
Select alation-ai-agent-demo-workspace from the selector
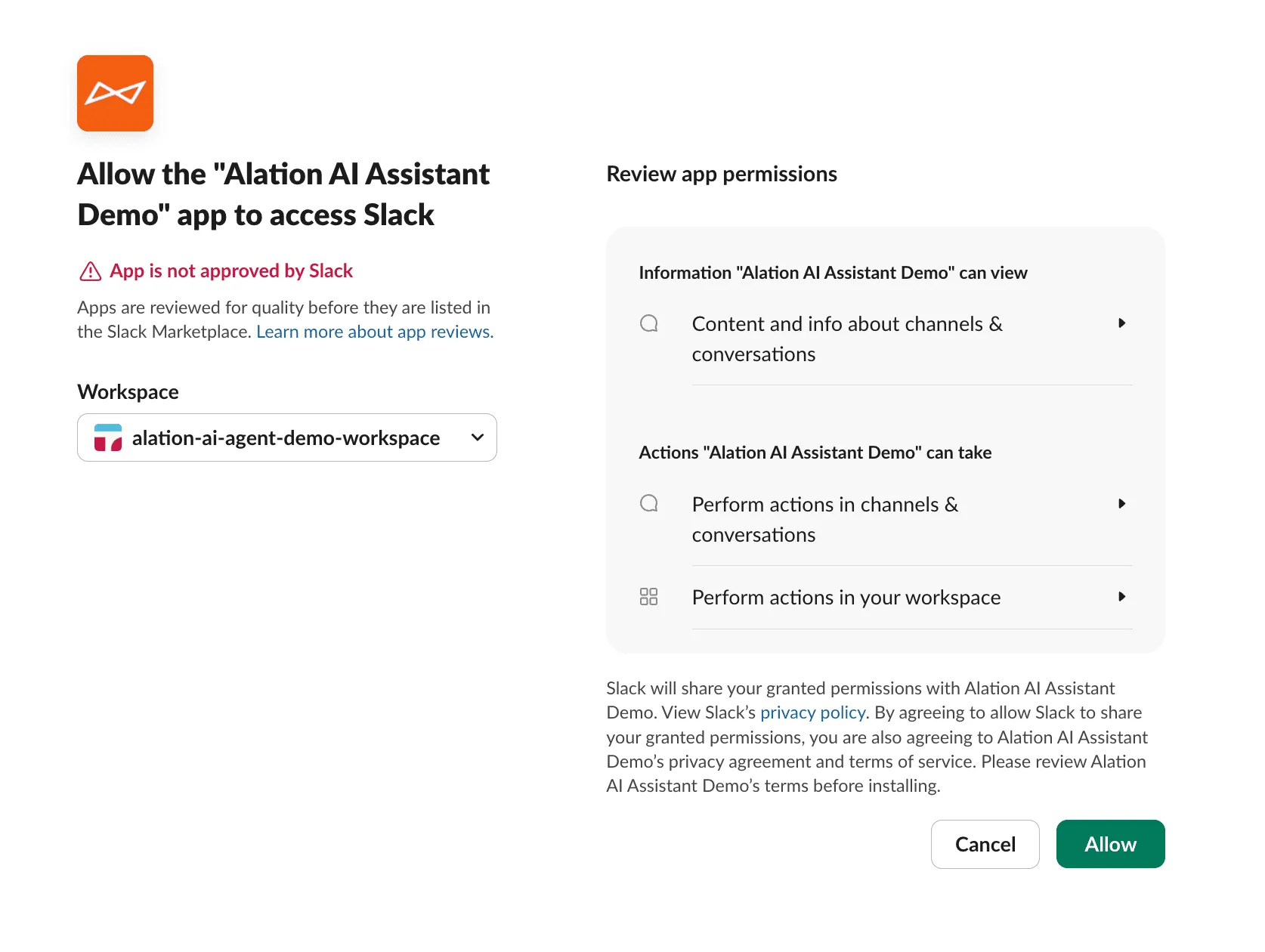coord(285,437)
